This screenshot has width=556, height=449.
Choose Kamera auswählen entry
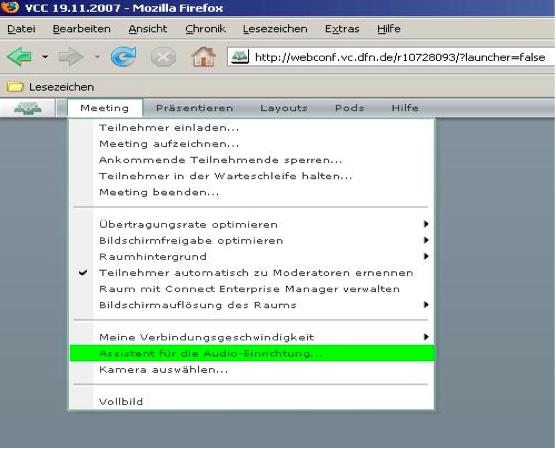[252, 370]
